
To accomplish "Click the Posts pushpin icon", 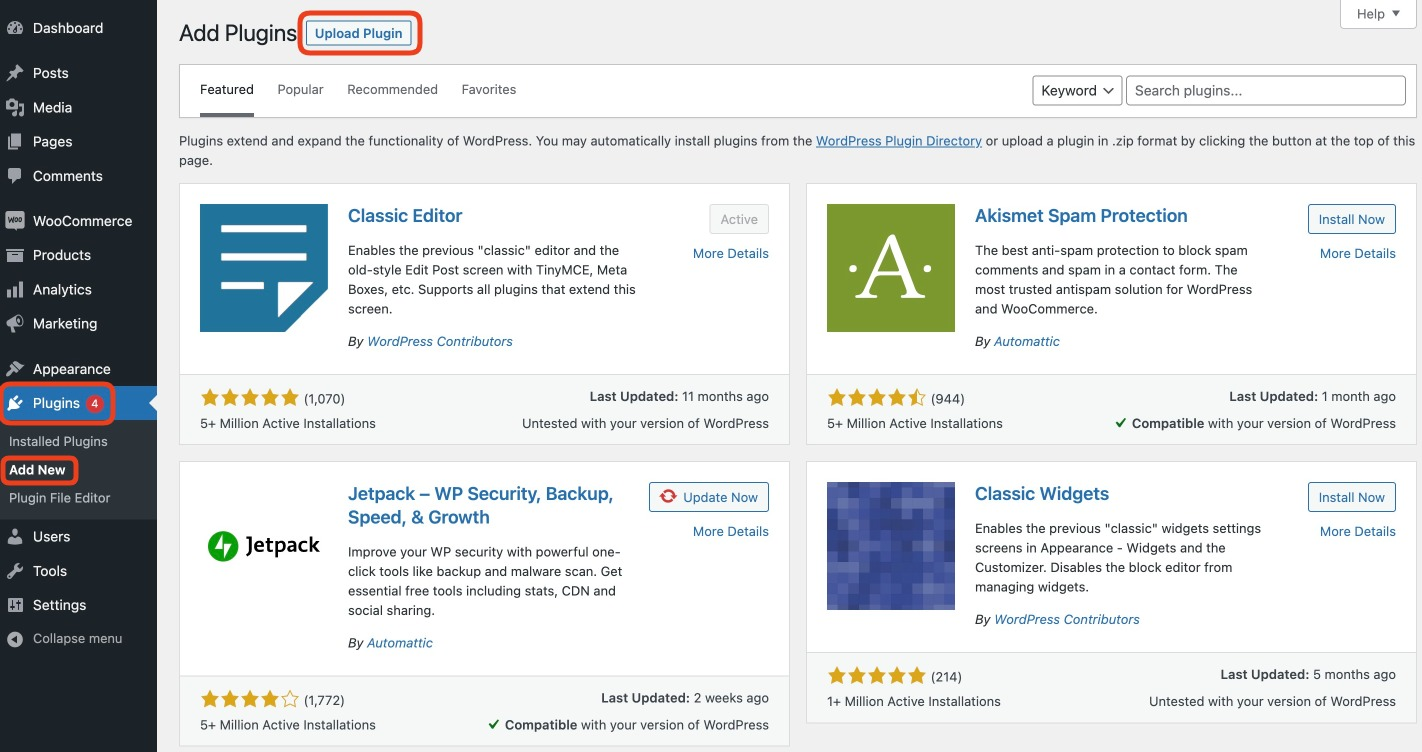I will [x=15, y=73].
